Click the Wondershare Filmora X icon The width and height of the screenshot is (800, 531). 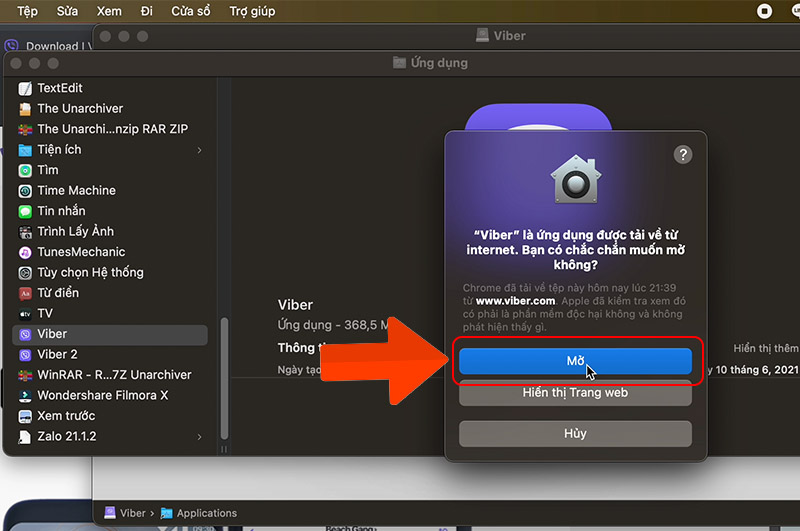[25, 396]
